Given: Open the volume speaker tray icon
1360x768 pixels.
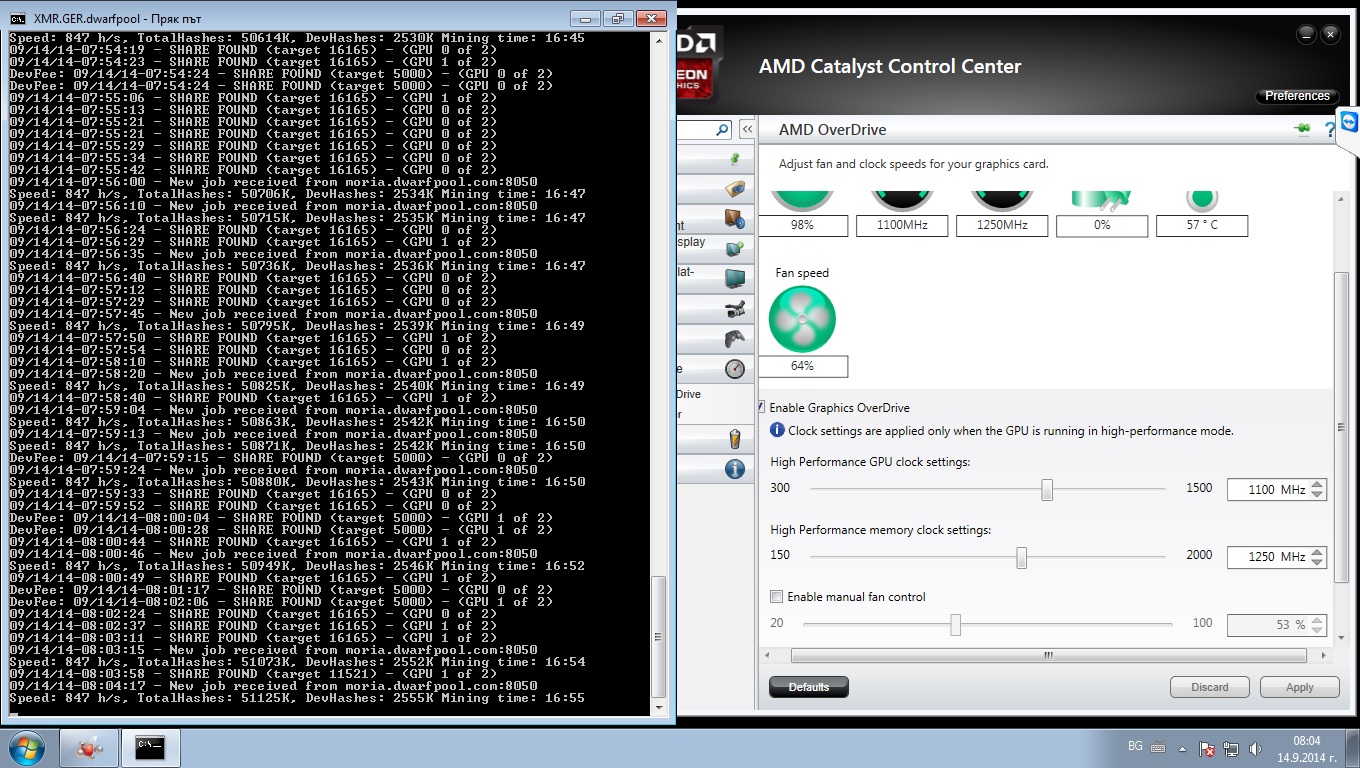Looking at the screenshot, I should click(x=1254, y=748).
